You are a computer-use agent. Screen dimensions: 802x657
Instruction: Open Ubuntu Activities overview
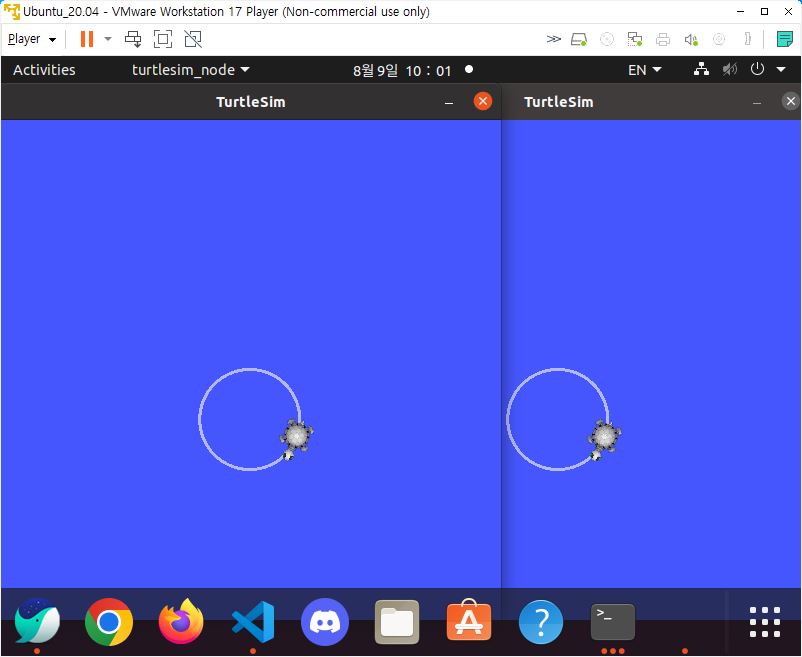tap(44, 70)
